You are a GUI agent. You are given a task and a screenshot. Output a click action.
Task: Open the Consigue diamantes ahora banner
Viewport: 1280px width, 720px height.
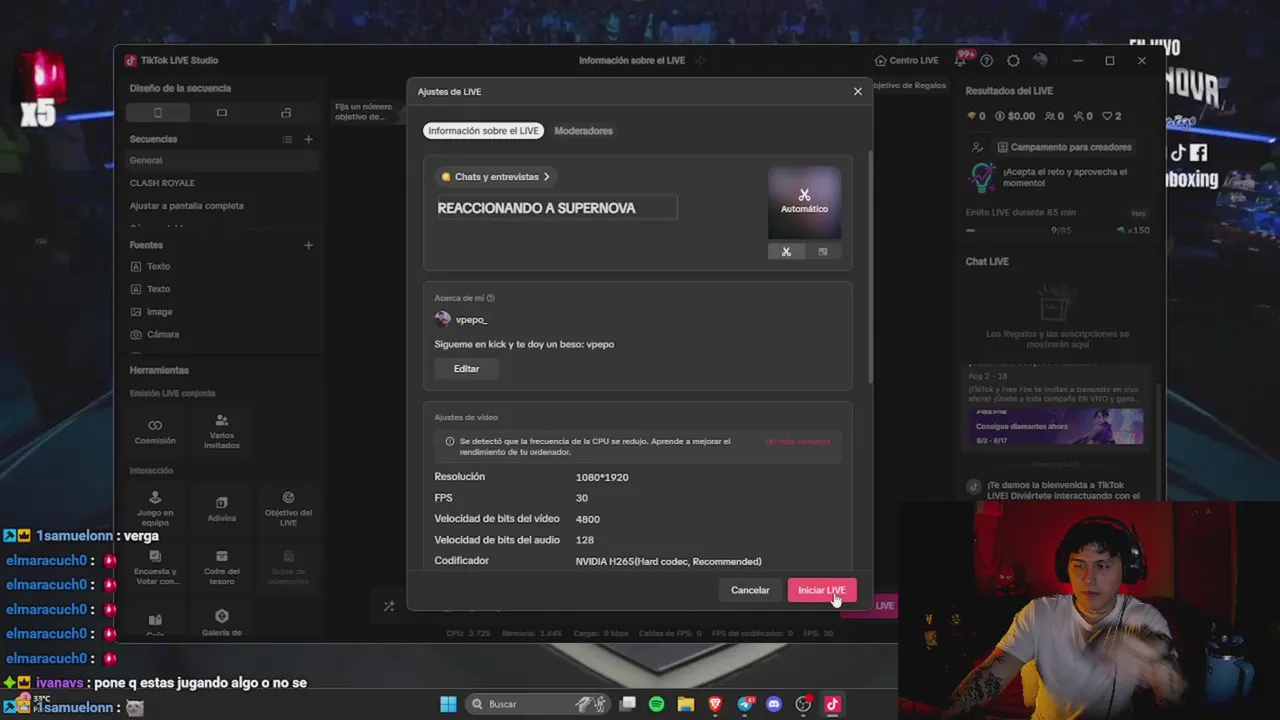(x=1057, y=426)
